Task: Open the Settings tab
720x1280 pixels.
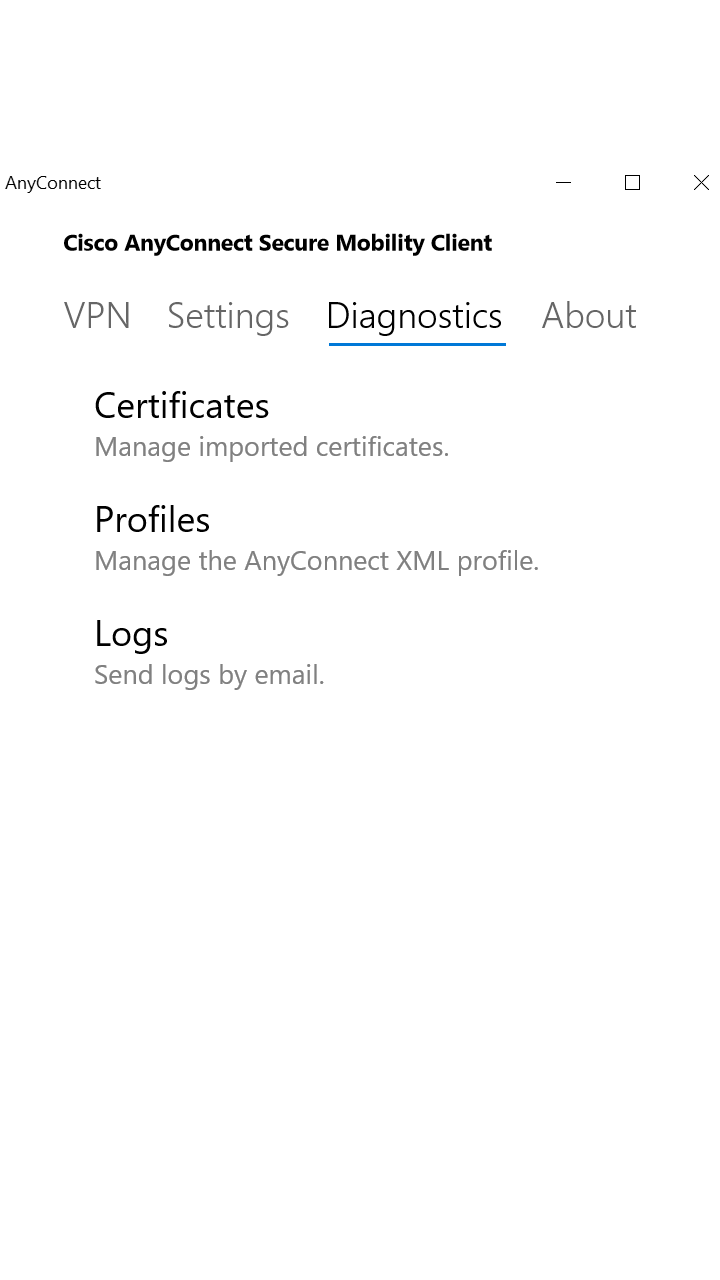Action: tap(228, 315)
